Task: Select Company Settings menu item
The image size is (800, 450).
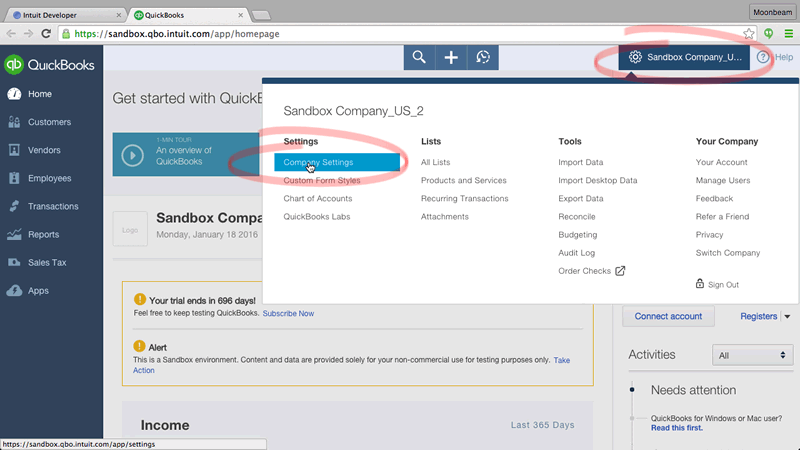Action: pyautogui.click(x=337, y=162)
